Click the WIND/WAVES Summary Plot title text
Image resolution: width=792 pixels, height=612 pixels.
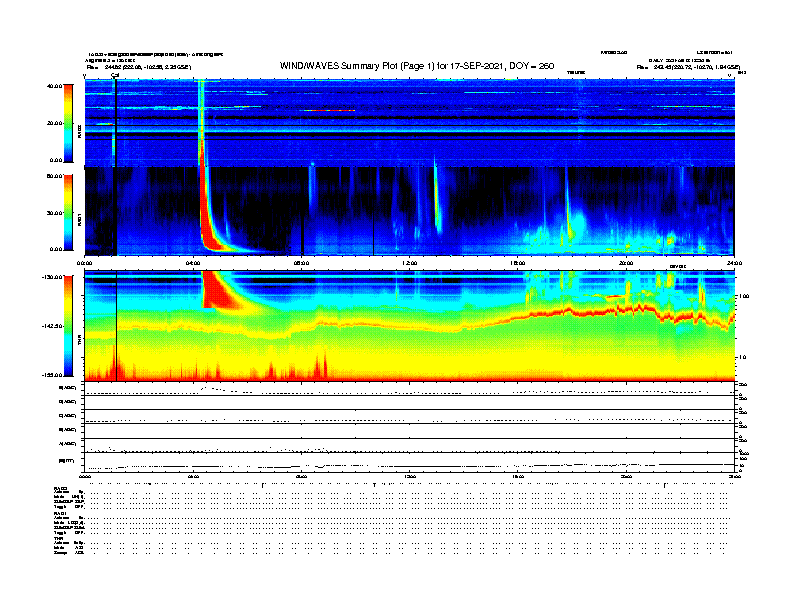[417, 66]
